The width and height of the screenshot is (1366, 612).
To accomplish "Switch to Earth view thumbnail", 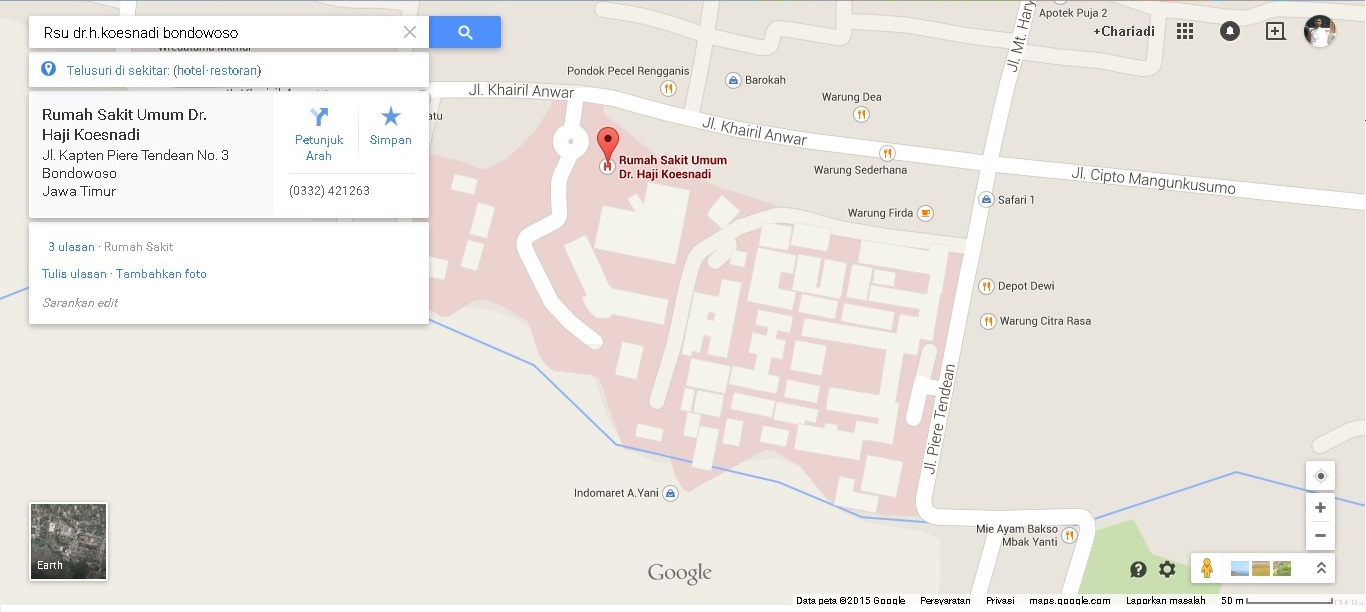I will (69, 541).
